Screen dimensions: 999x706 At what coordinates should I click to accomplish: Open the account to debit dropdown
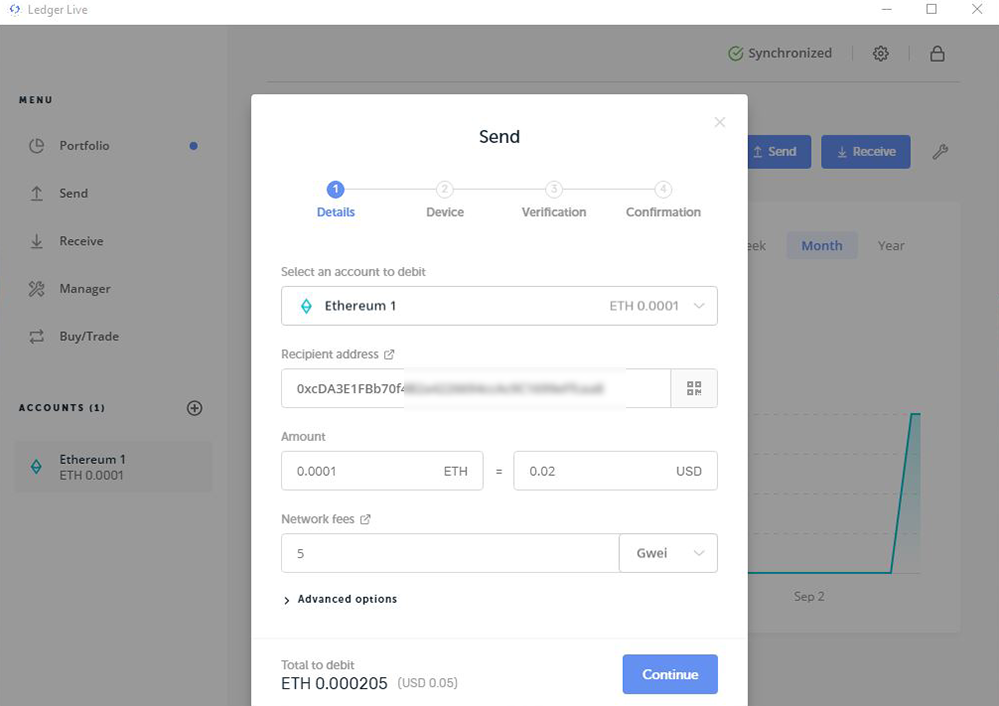point(499,306)
